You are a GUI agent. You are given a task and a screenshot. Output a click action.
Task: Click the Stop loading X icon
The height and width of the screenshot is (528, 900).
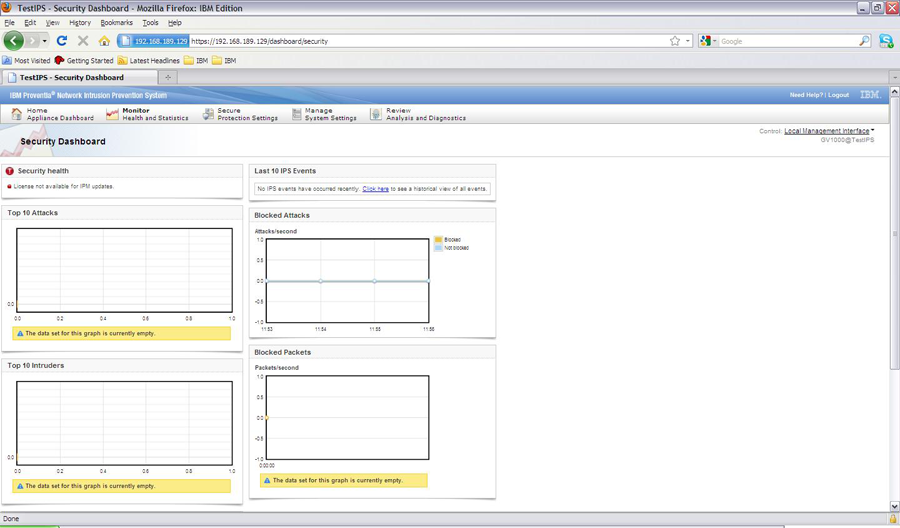(x=83, y=41)
